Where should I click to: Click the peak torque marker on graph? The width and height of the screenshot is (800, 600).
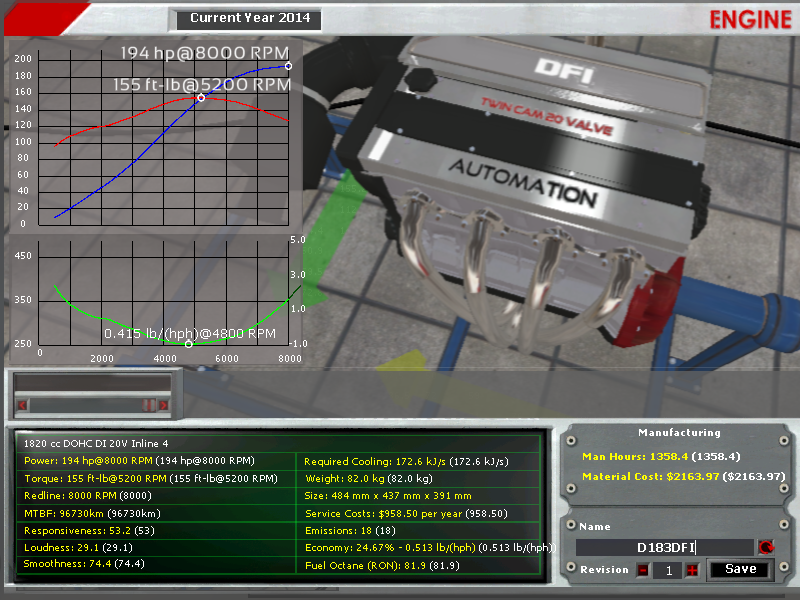pos(201,97)
